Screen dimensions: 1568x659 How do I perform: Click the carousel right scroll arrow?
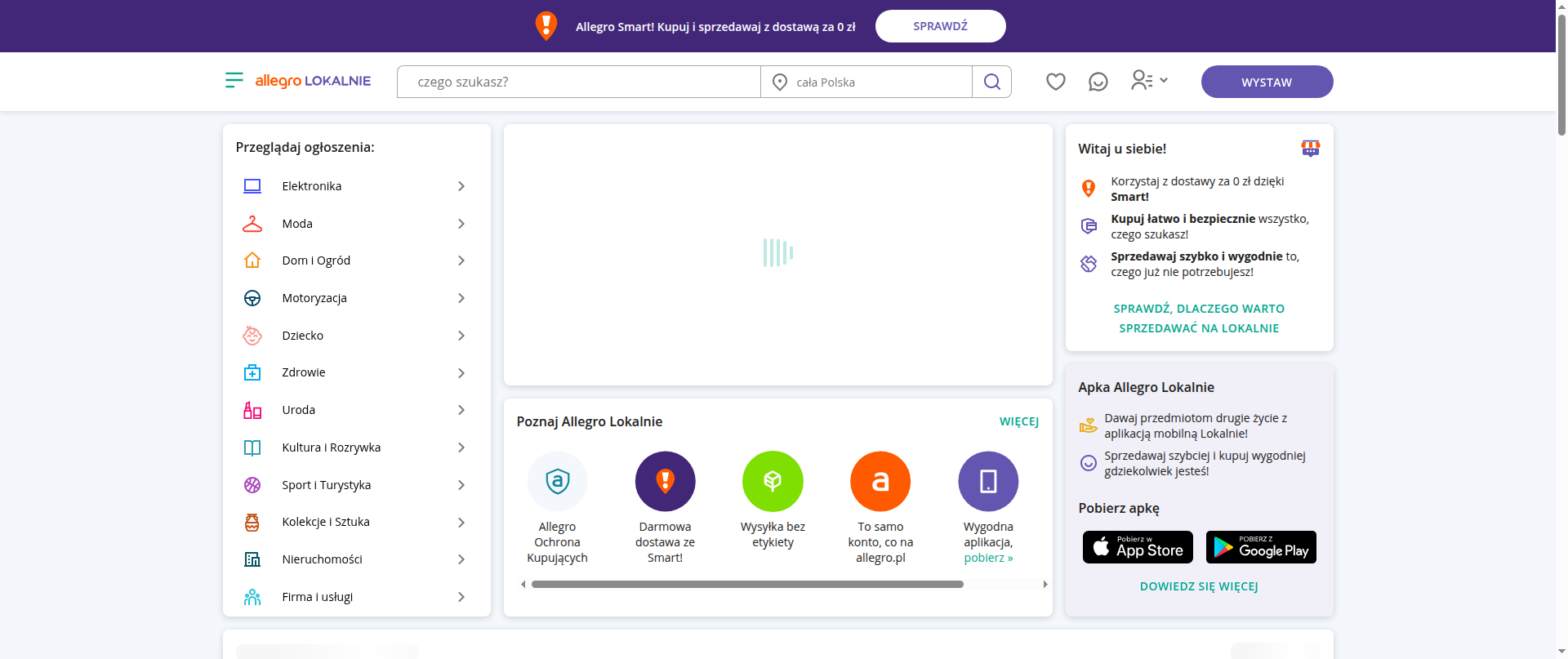[1045, 584]
